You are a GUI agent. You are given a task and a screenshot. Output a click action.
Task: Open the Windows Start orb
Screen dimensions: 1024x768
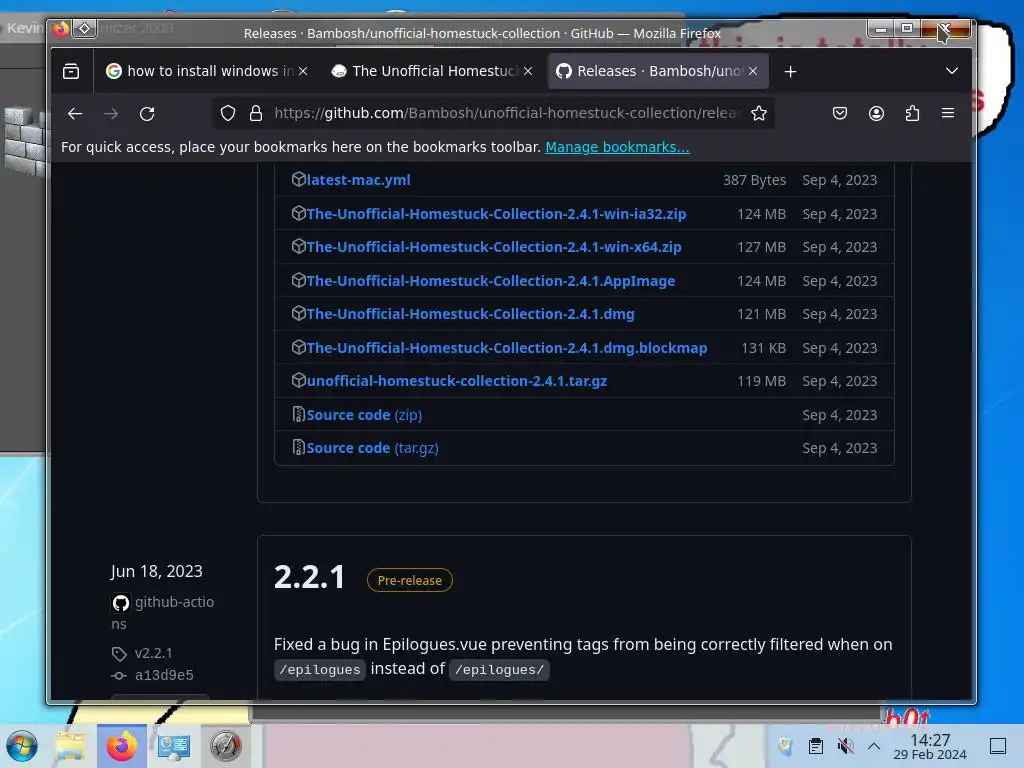pyautogui.click(x=22, y=746)
